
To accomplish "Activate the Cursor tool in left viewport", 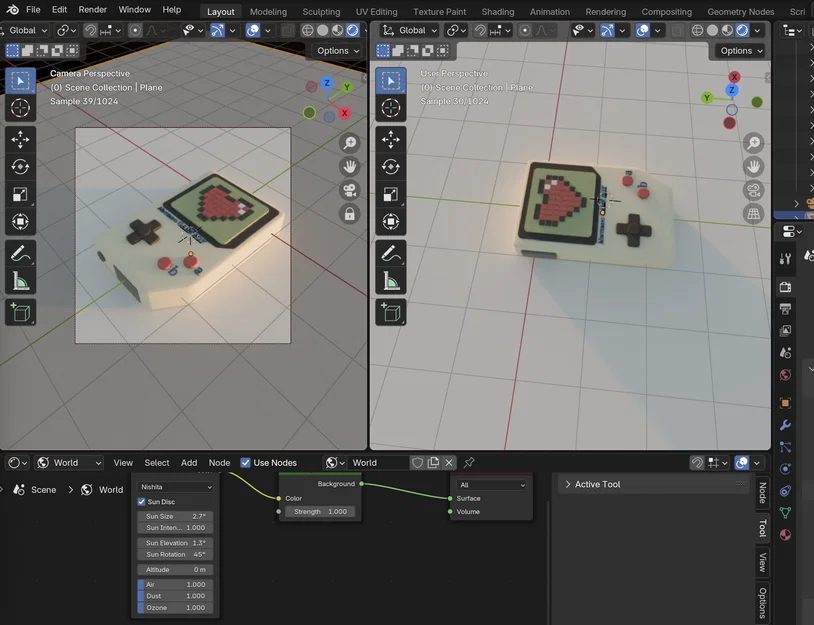I will point(20,108).
